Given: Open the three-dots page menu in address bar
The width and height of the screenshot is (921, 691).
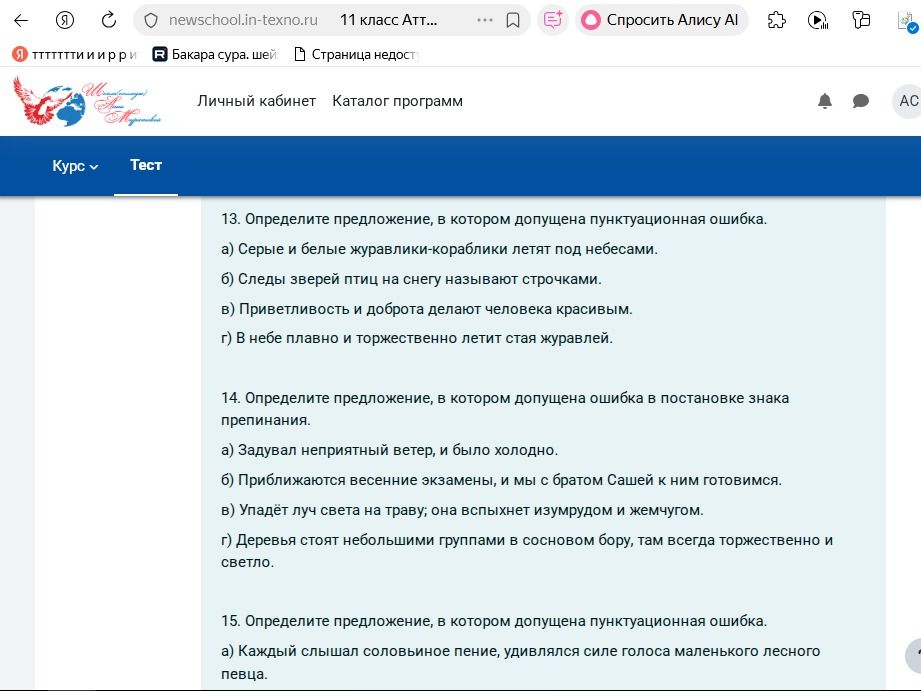Looking at the screenshot, I should click(485, 21).
